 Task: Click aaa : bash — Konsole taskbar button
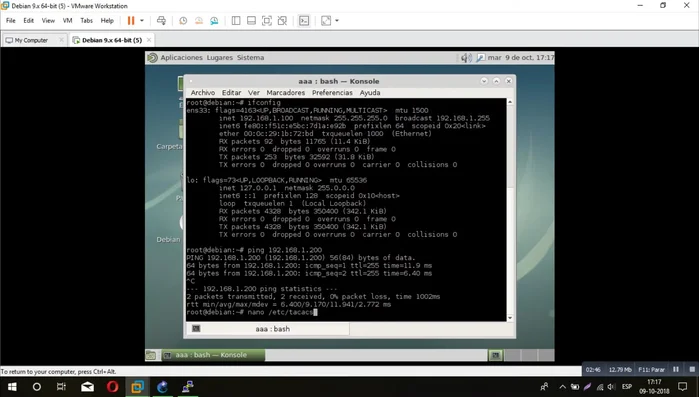(213, 355)
